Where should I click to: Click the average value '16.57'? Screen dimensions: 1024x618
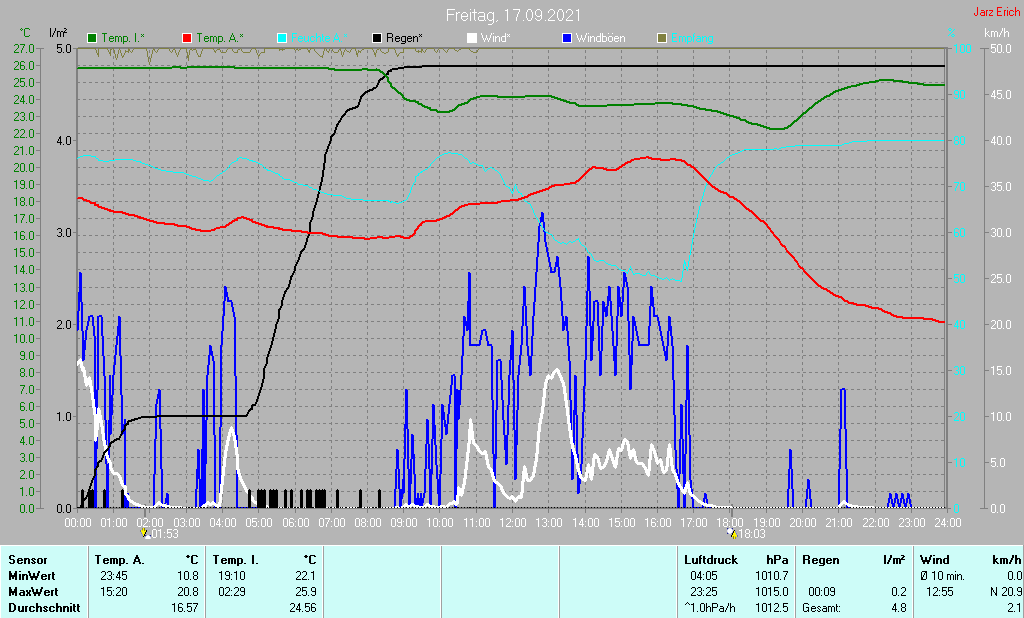(185, 608)
